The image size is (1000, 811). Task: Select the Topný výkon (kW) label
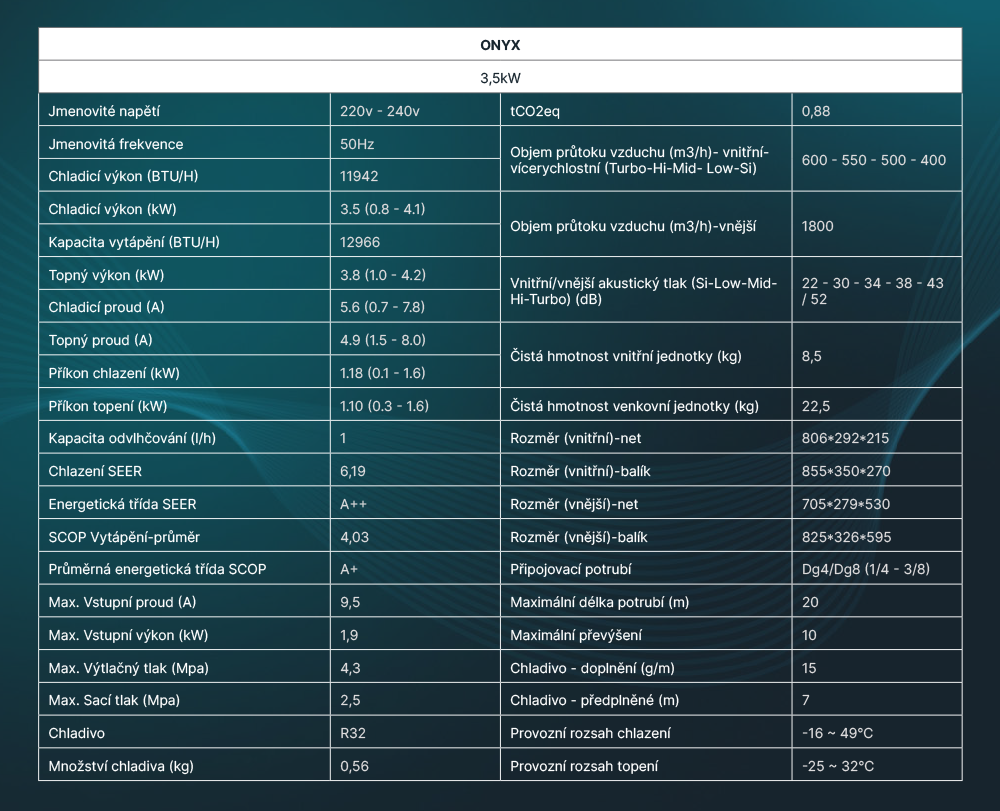pos(106,275)
